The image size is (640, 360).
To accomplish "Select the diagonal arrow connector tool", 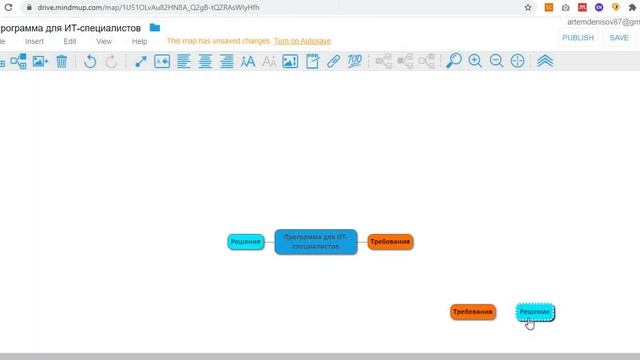I will pos(141,61).
